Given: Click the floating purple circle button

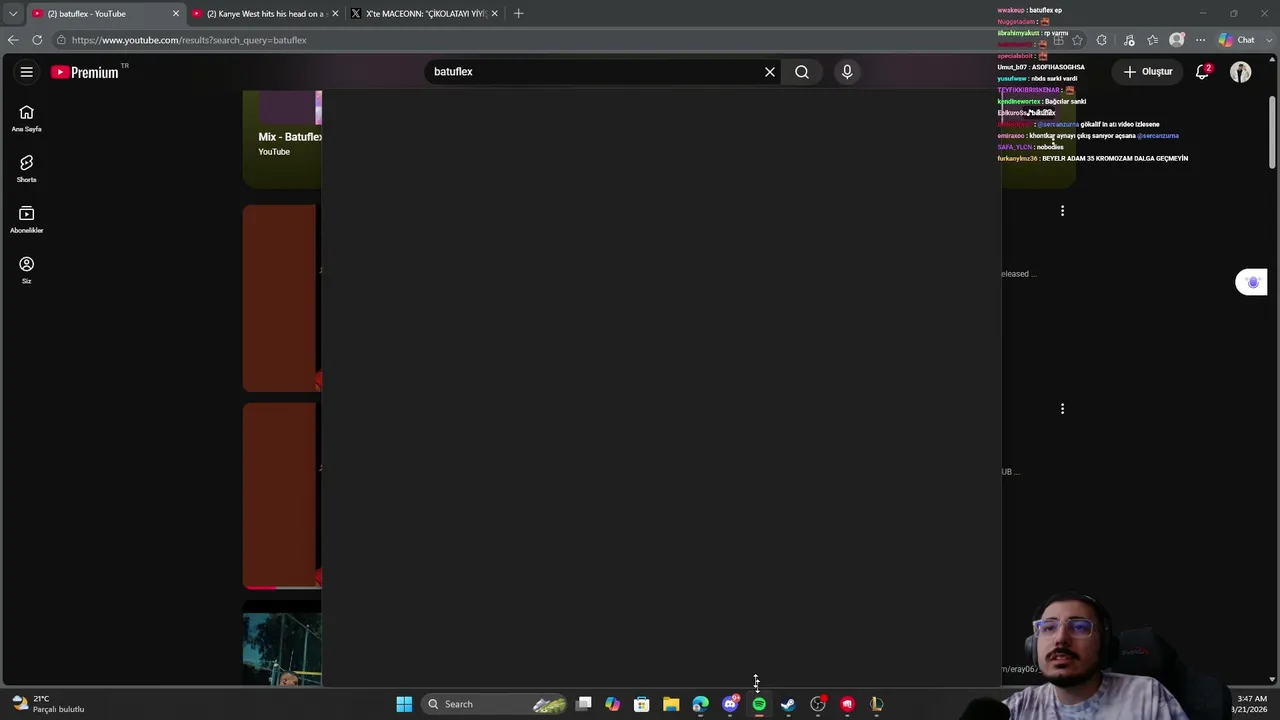Looking at the screenshot, I should tap(1252, 282).
